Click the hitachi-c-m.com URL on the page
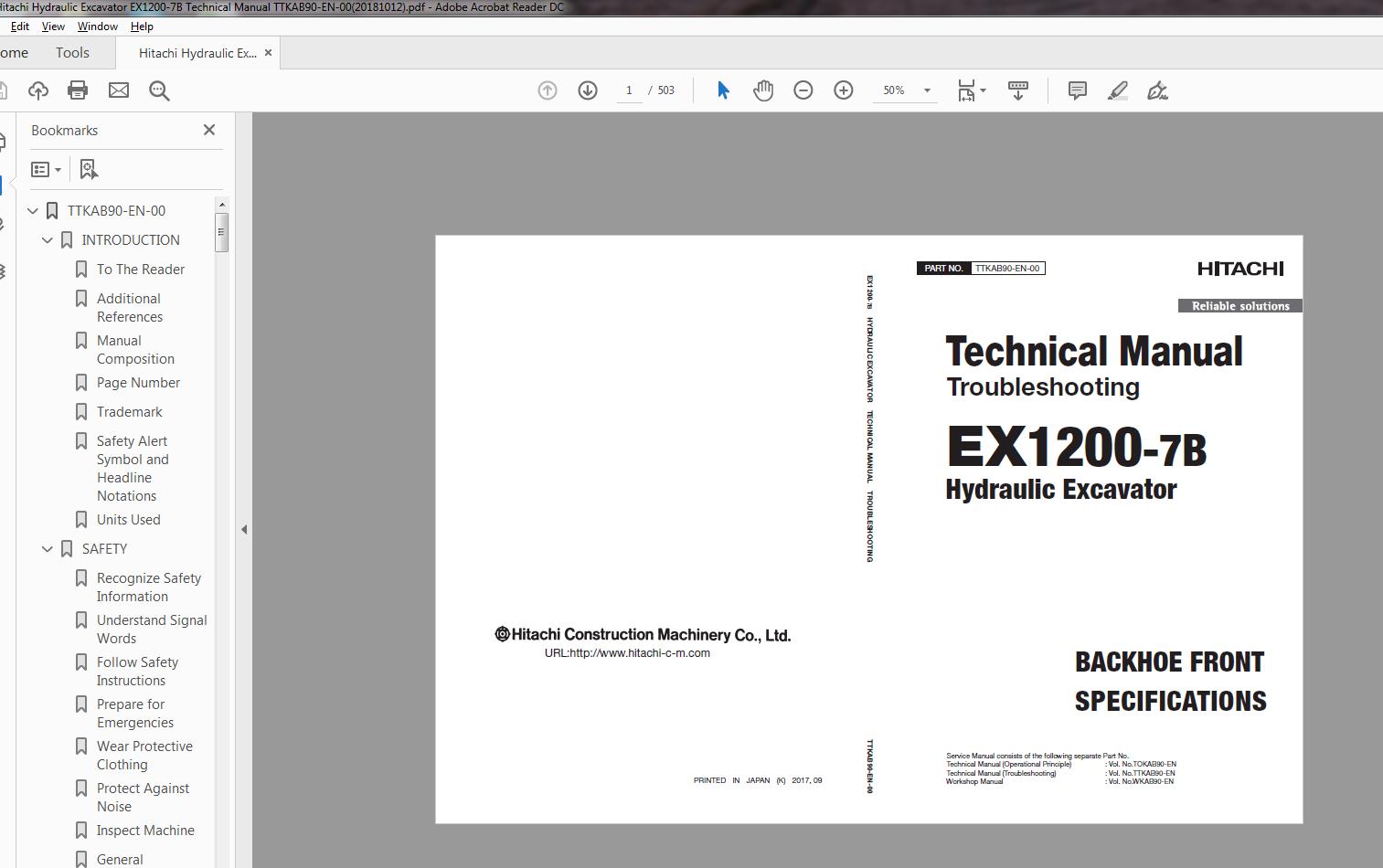1383x868 pixels. click(627, 653)
